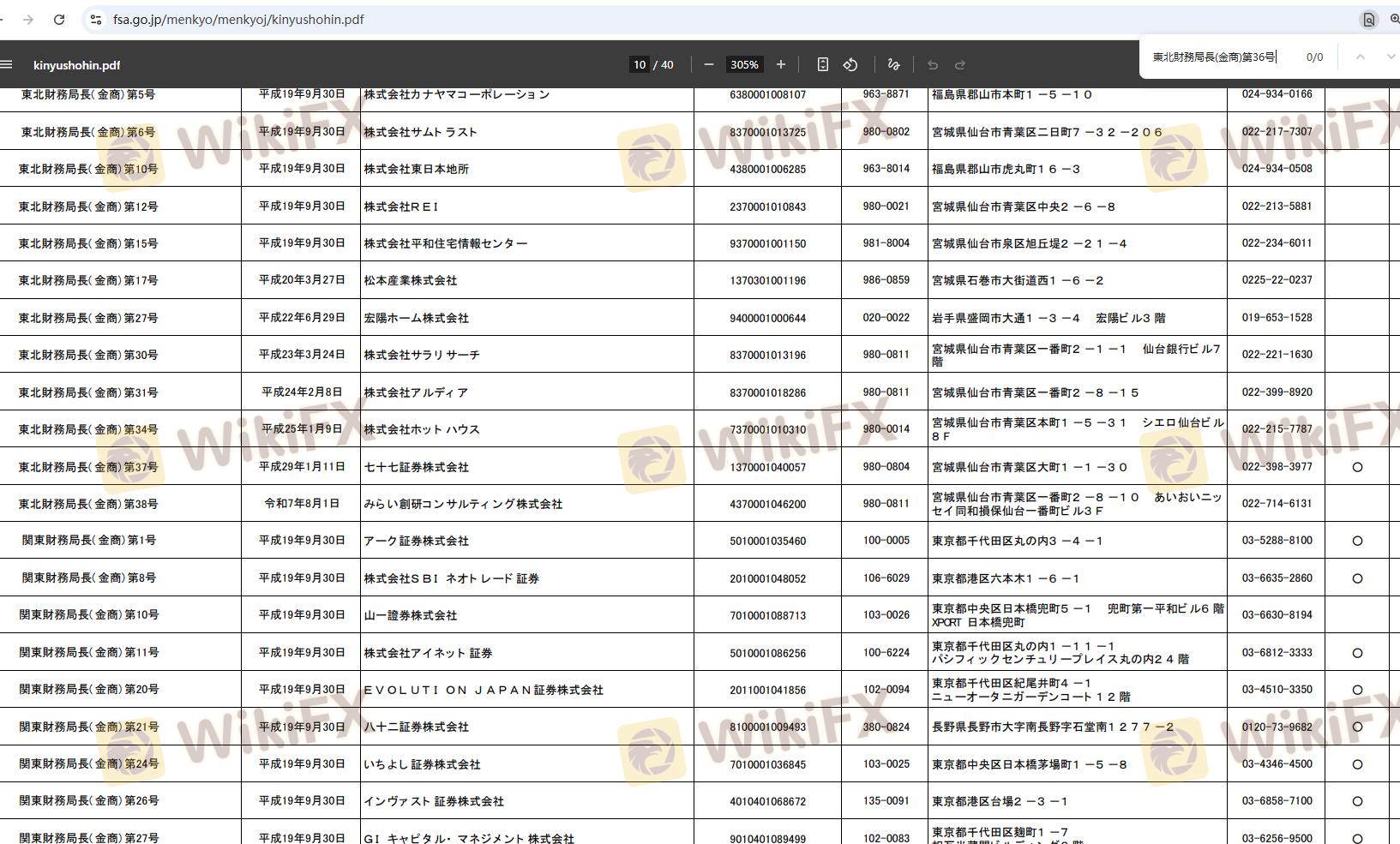Click company name 山一證券株式会社

click(x=411, y=615)
